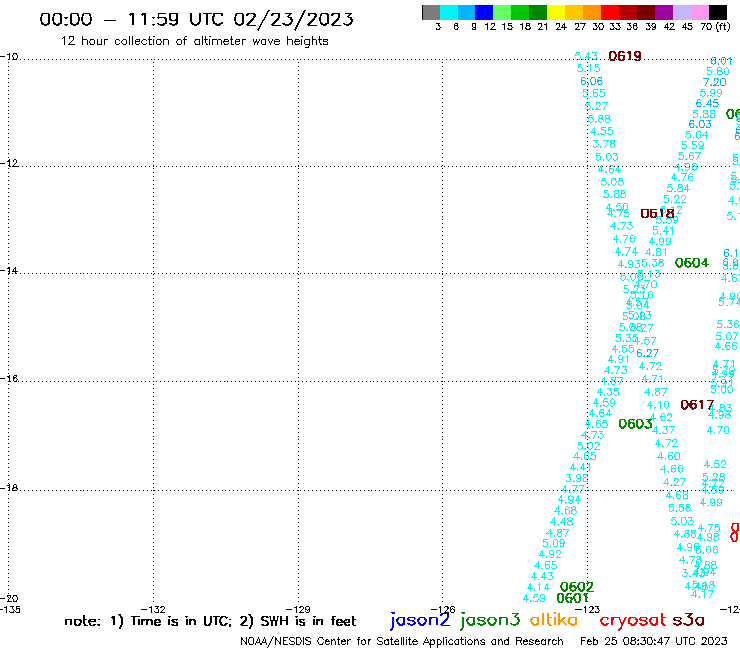This screenshot has height=650, width=740.
Task: Click the '00:00 – 11:59 UTC 02/23/2023' title
Action: click(x=196, y=19)
